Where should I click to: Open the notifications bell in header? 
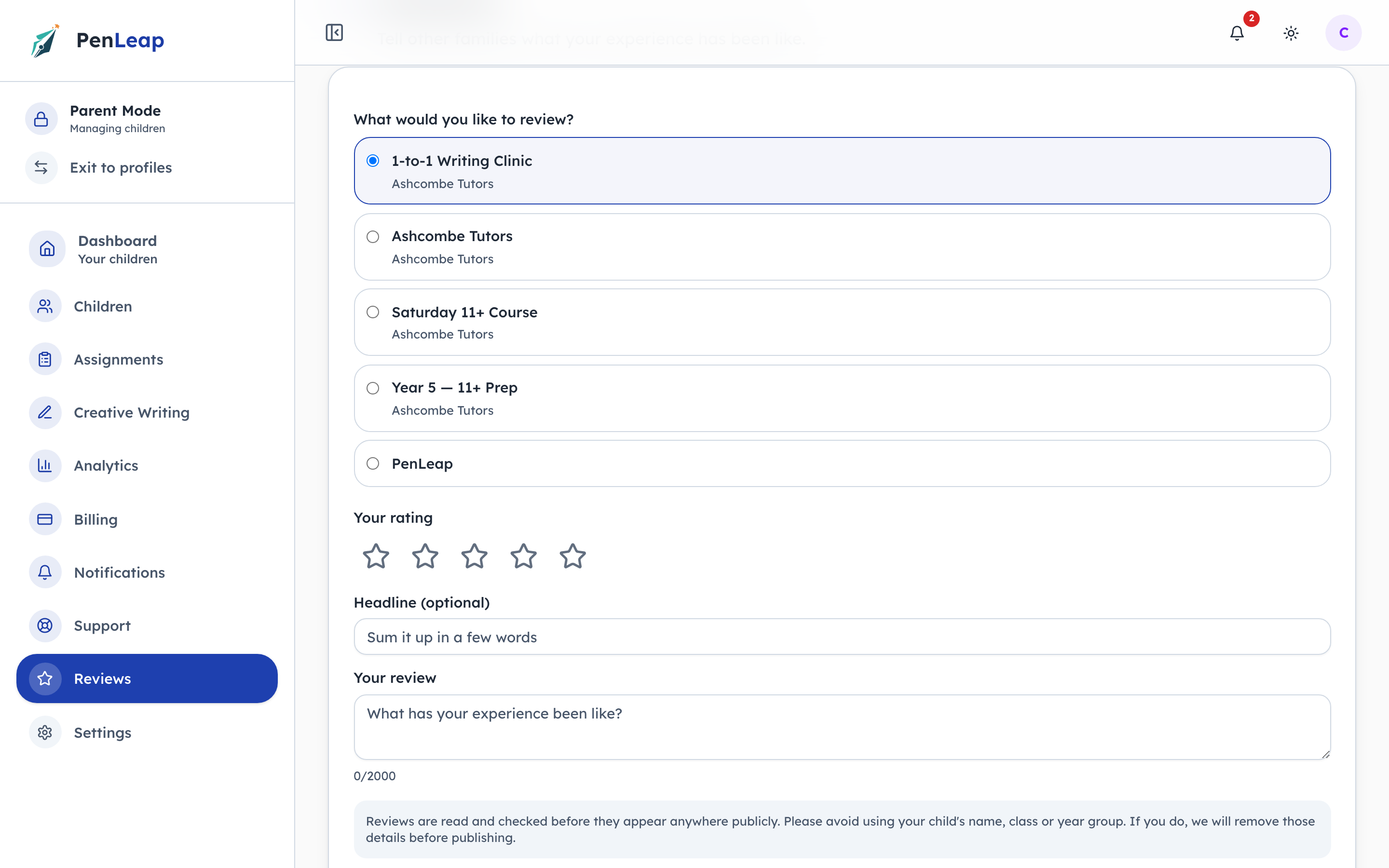1237,33
